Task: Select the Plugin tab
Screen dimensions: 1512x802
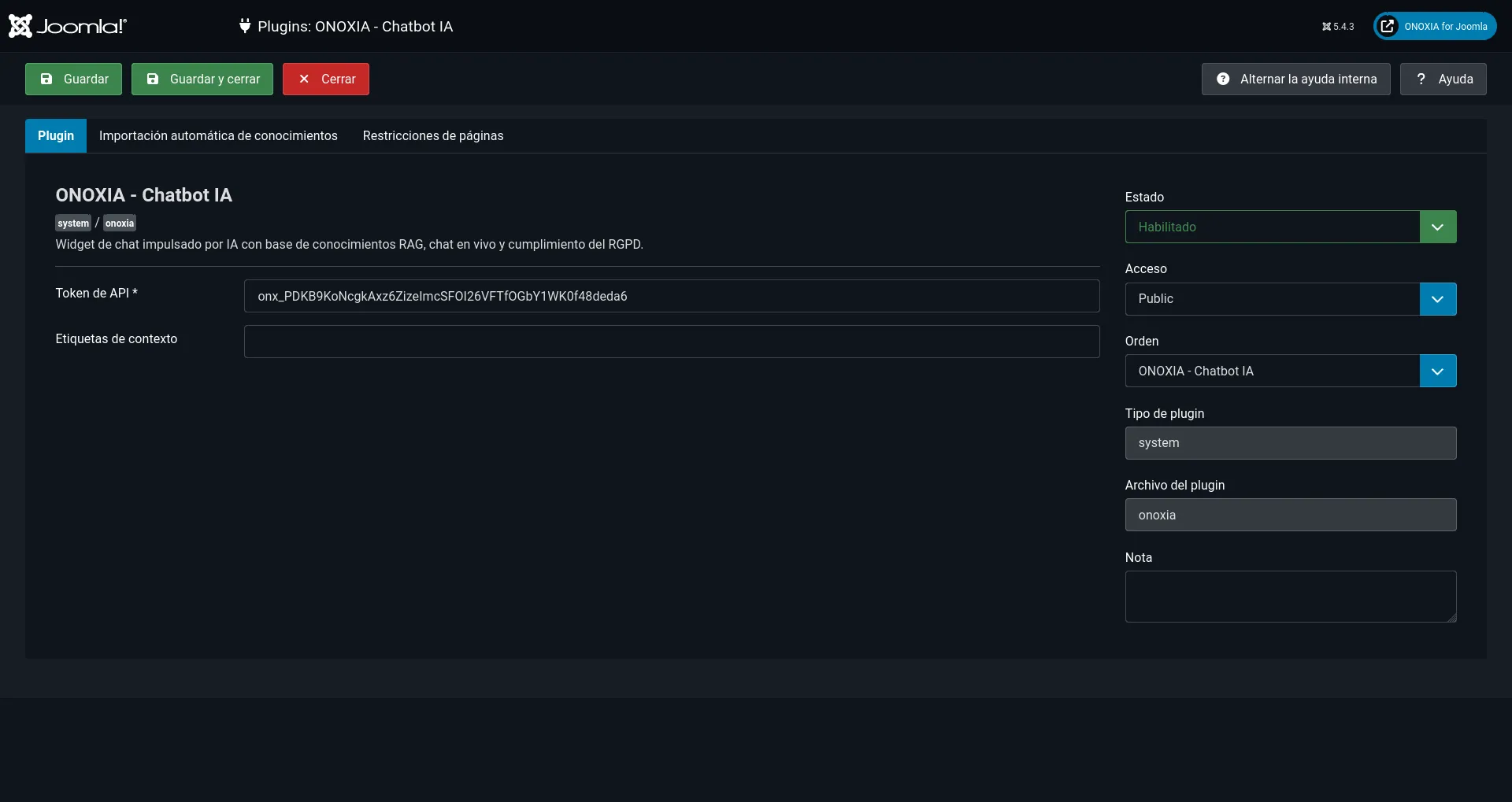Action: coord(56,135)
